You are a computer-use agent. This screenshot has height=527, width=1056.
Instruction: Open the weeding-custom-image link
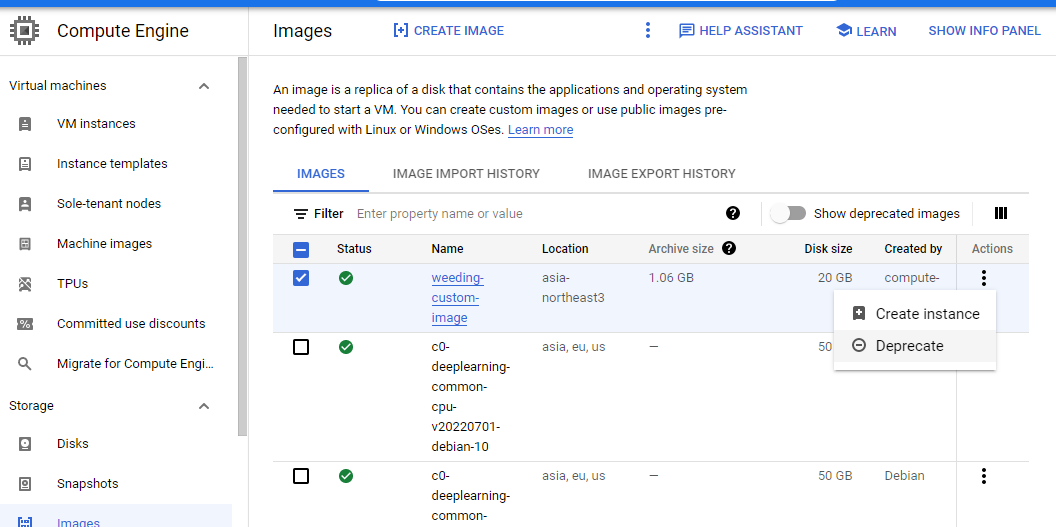pos(457,297)
